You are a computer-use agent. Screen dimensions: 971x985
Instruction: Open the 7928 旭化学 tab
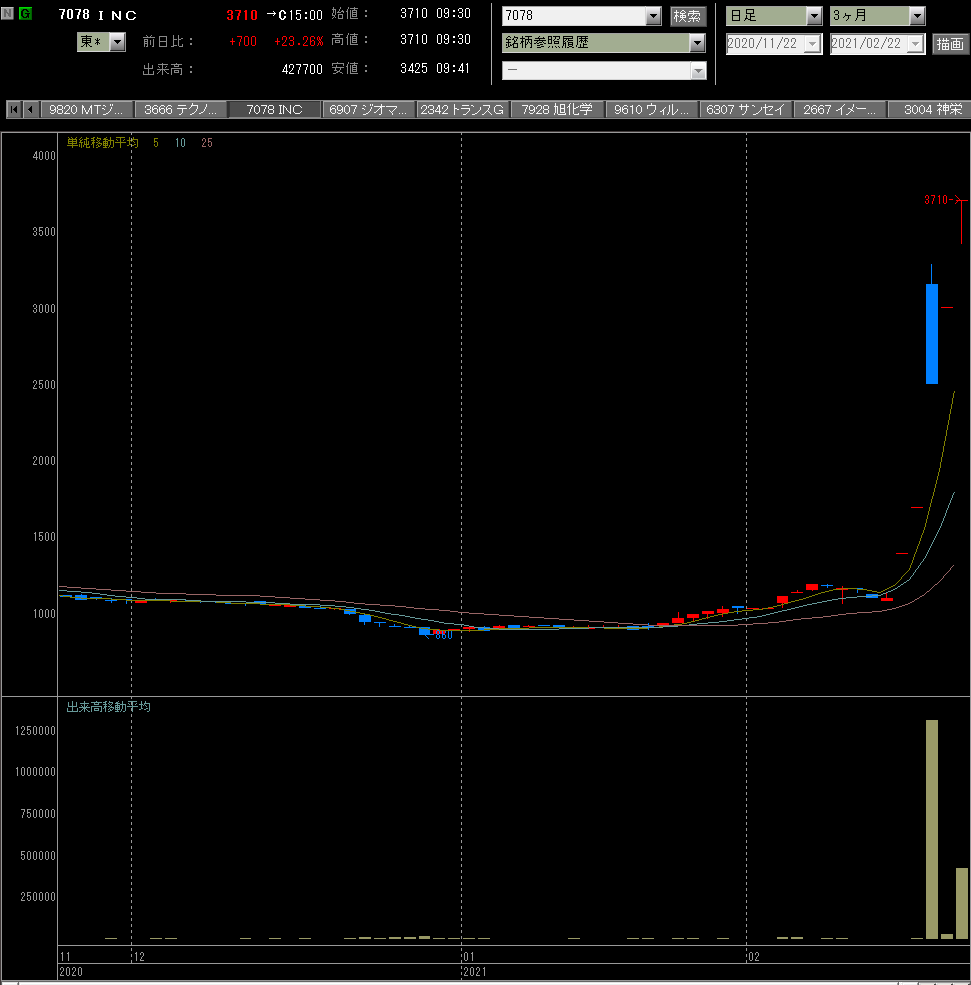point(556,109)
